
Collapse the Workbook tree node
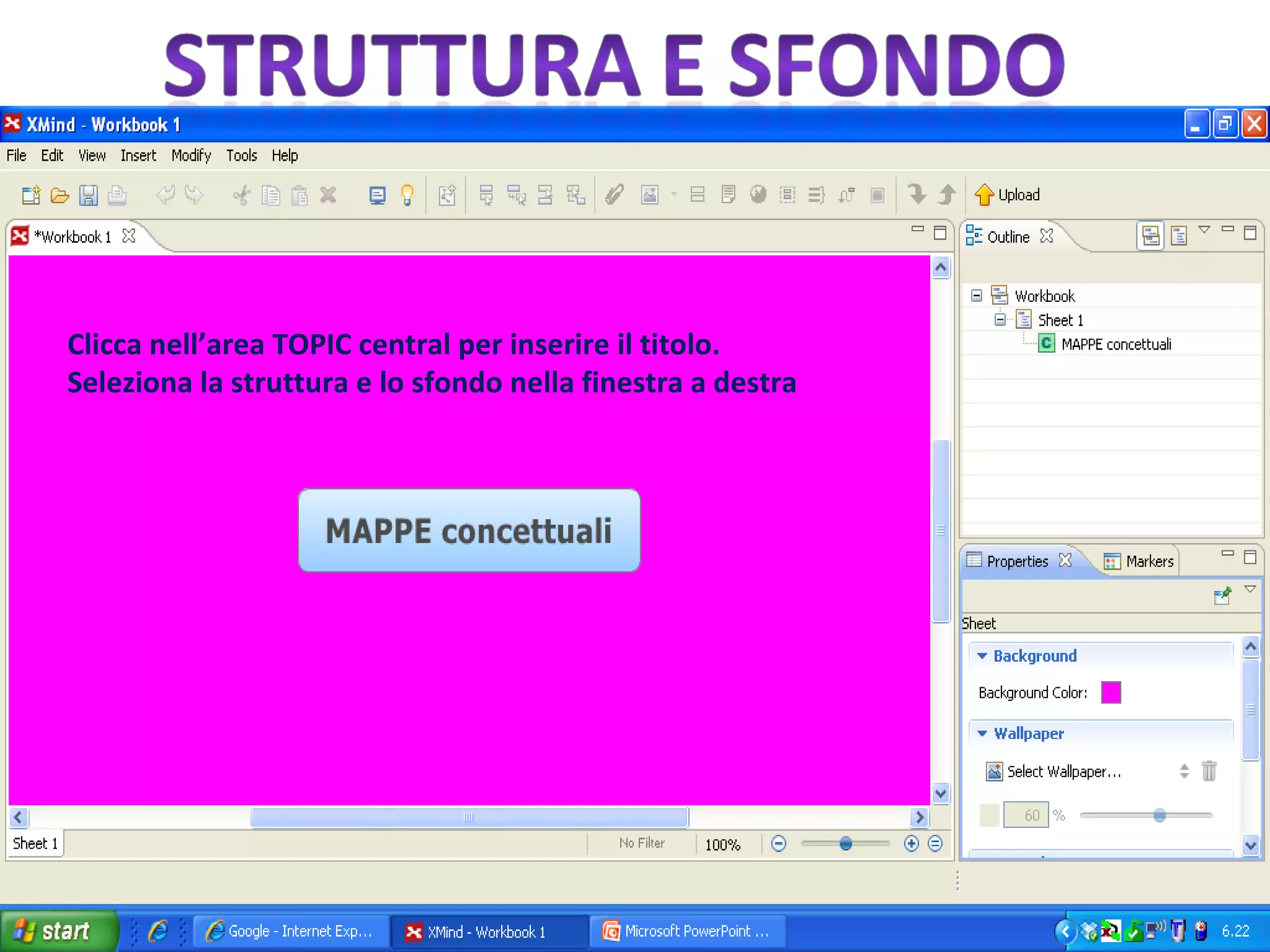pos(977,296)
